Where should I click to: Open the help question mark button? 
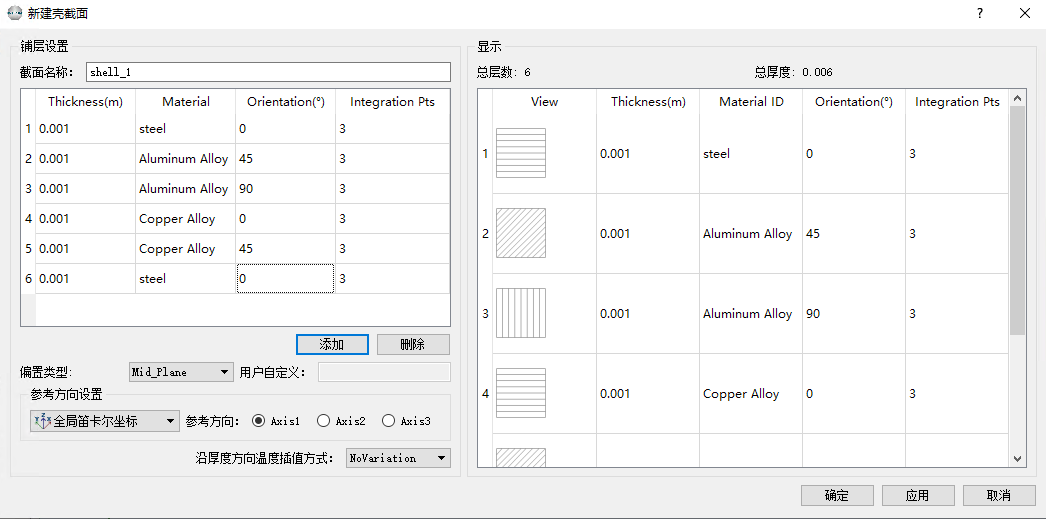980,13
